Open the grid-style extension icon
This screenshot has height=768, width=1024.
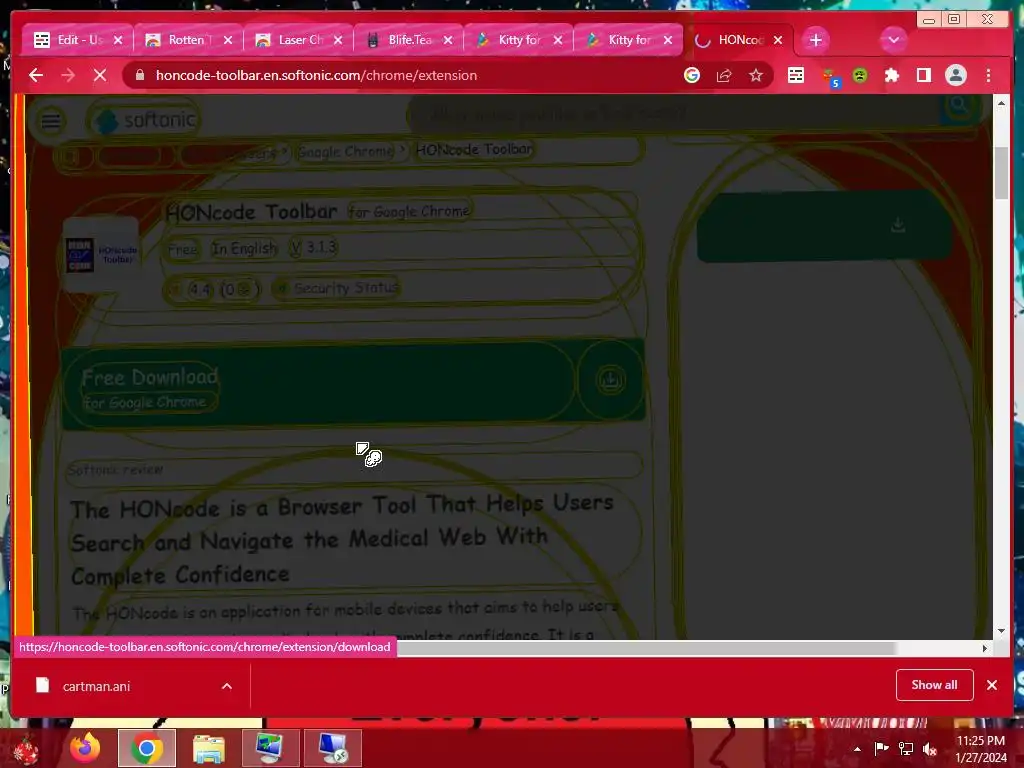[795, 75]
